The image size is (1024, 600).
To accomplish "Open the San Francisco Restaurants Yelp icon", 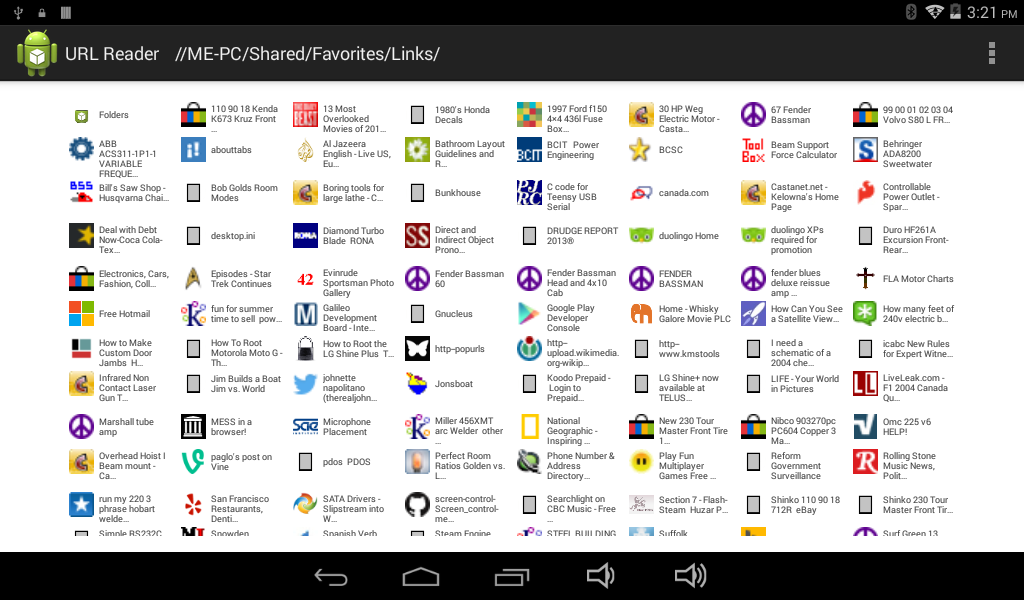I will point(193,505).
